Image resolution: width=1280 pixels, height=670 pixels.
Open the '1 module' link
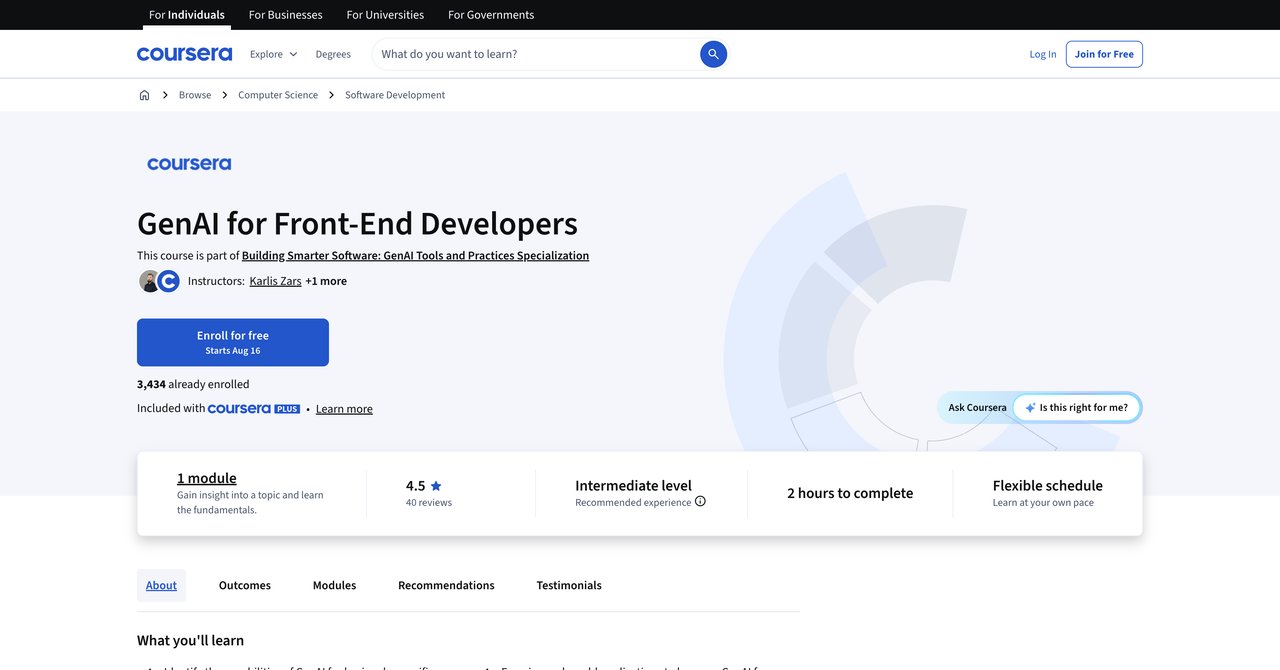coord(207,478)
